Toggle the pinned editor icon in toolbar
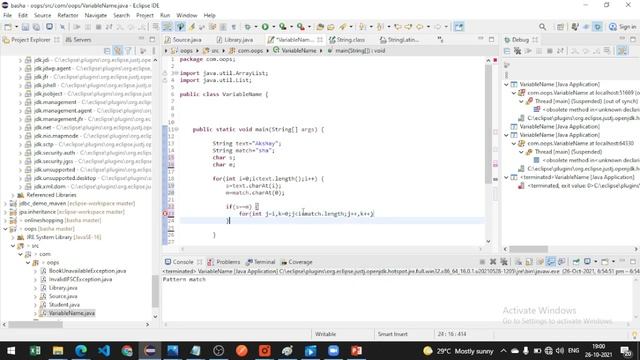The height and width of the screenshot is (360, 640). pos(459,27)
